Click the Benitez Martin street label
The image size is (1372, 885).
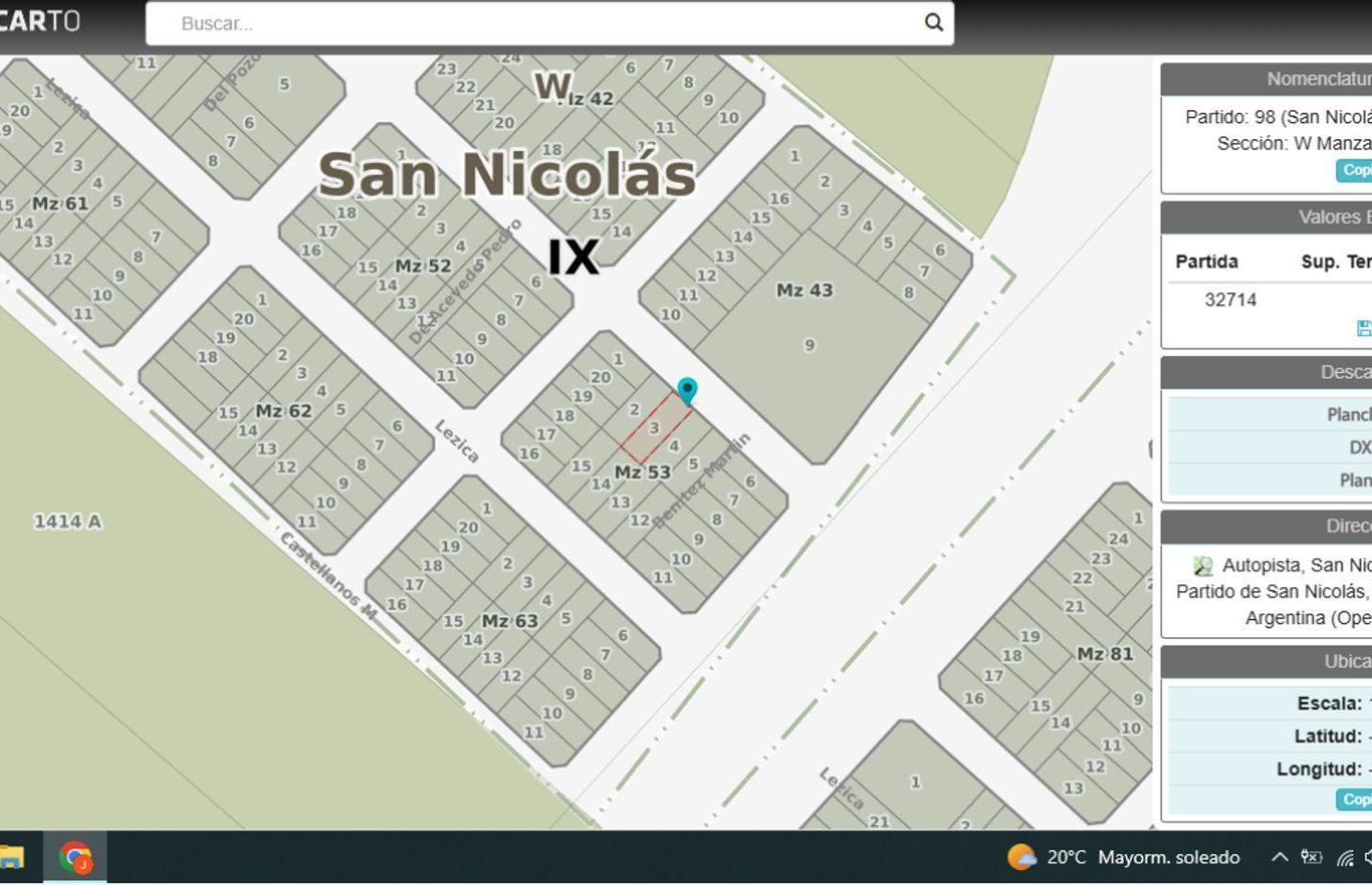[x=702, y=480]
